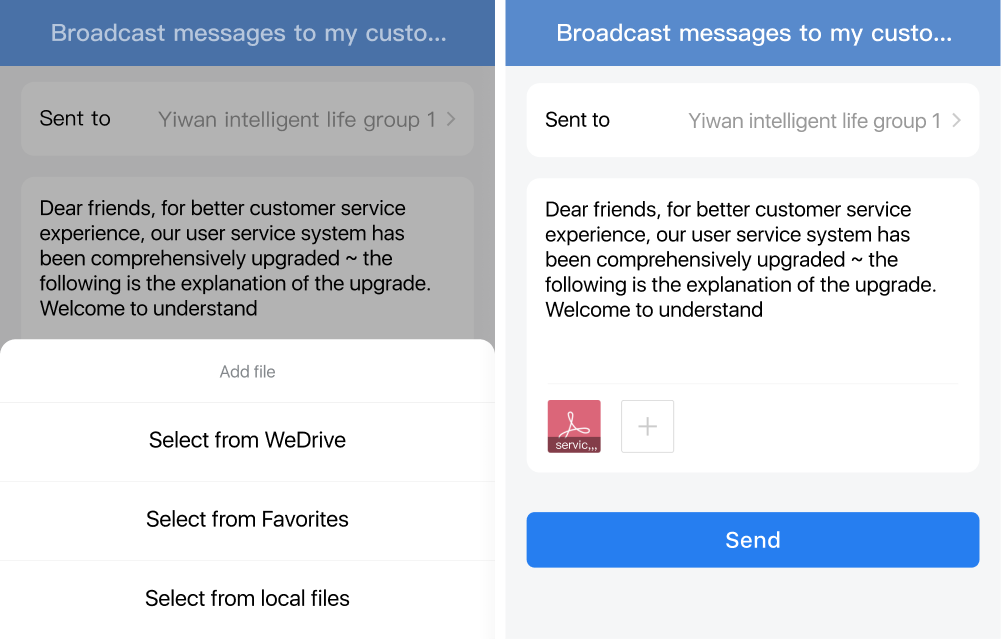Choose Select from WeDrive option
The height and width of the screenshot is (640, 1001).
point(247,440)
